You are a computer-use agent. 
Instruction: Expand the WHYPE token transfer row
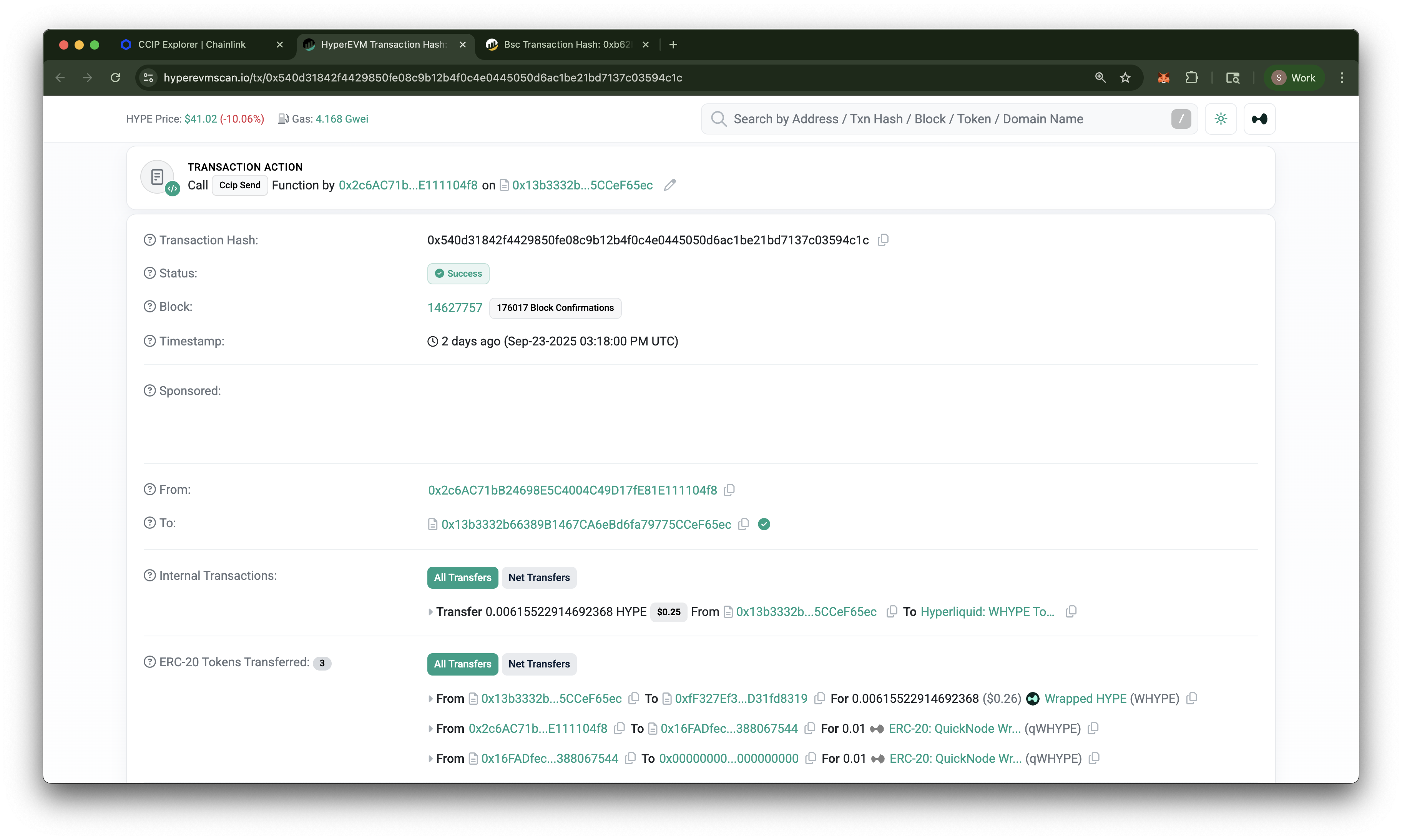(x=431, y=699)
